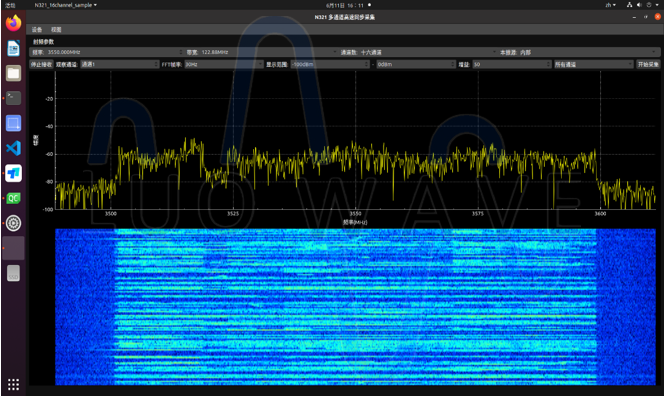Open the Terminal in the dock
The width and height of the screenshot is (664, 396).
(x=14, y=98)
